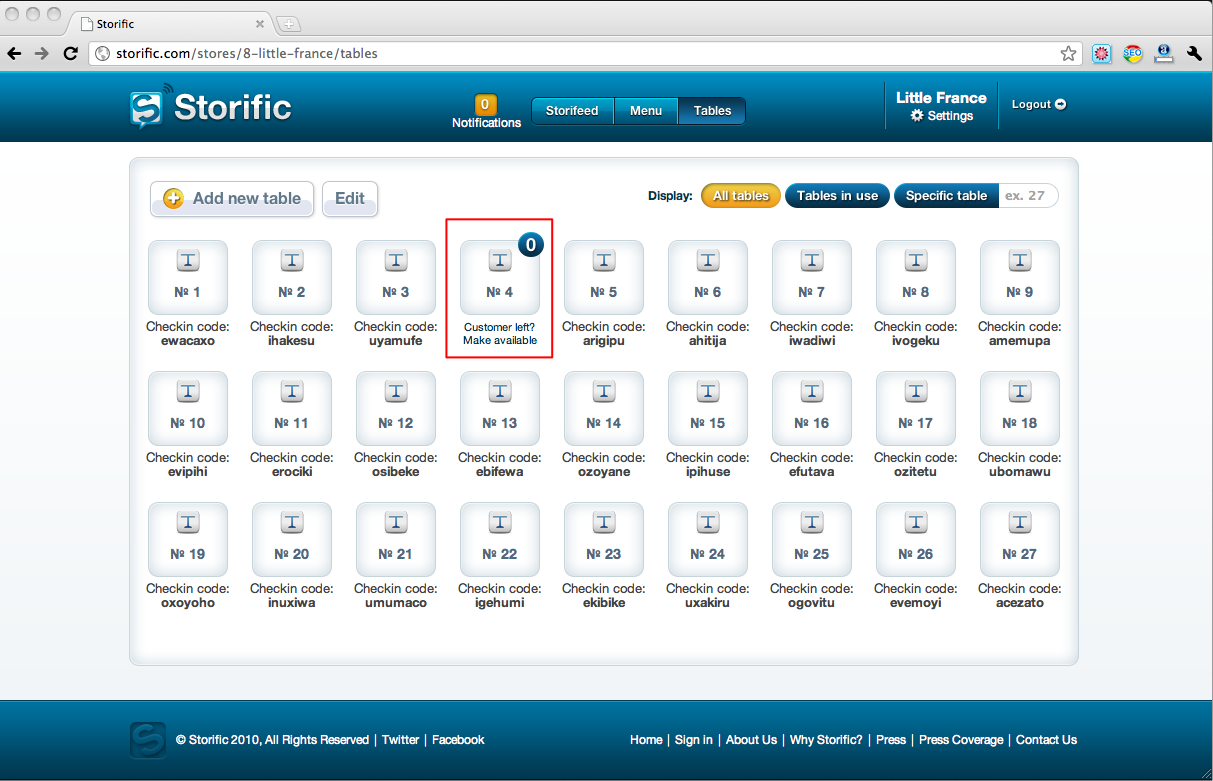Viewport: 1213px width, 781px height.
Task: Open the browser wrench settings icon
Action: [1194, 53]
